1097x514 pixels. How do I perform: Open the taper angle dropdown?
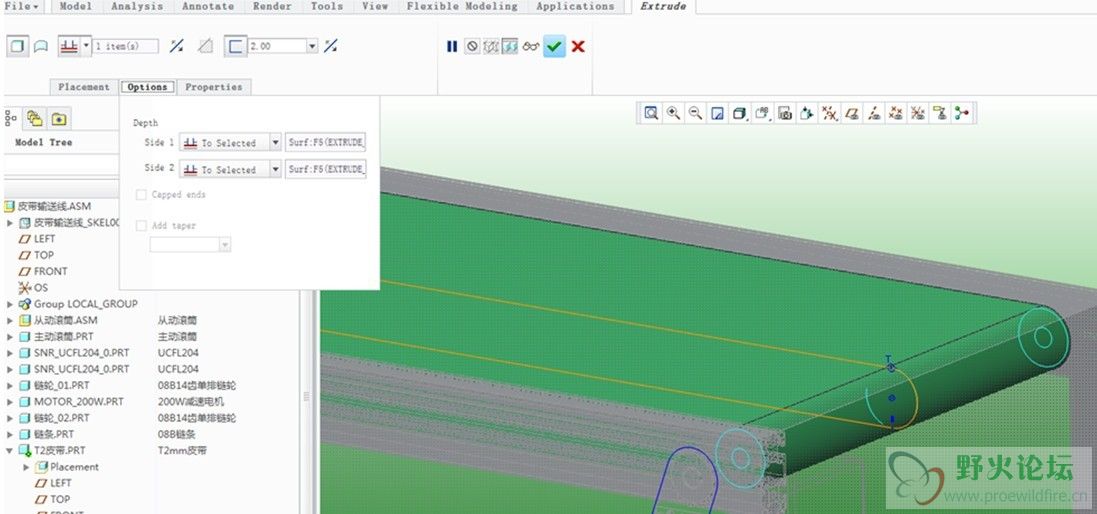pos(225,245)
